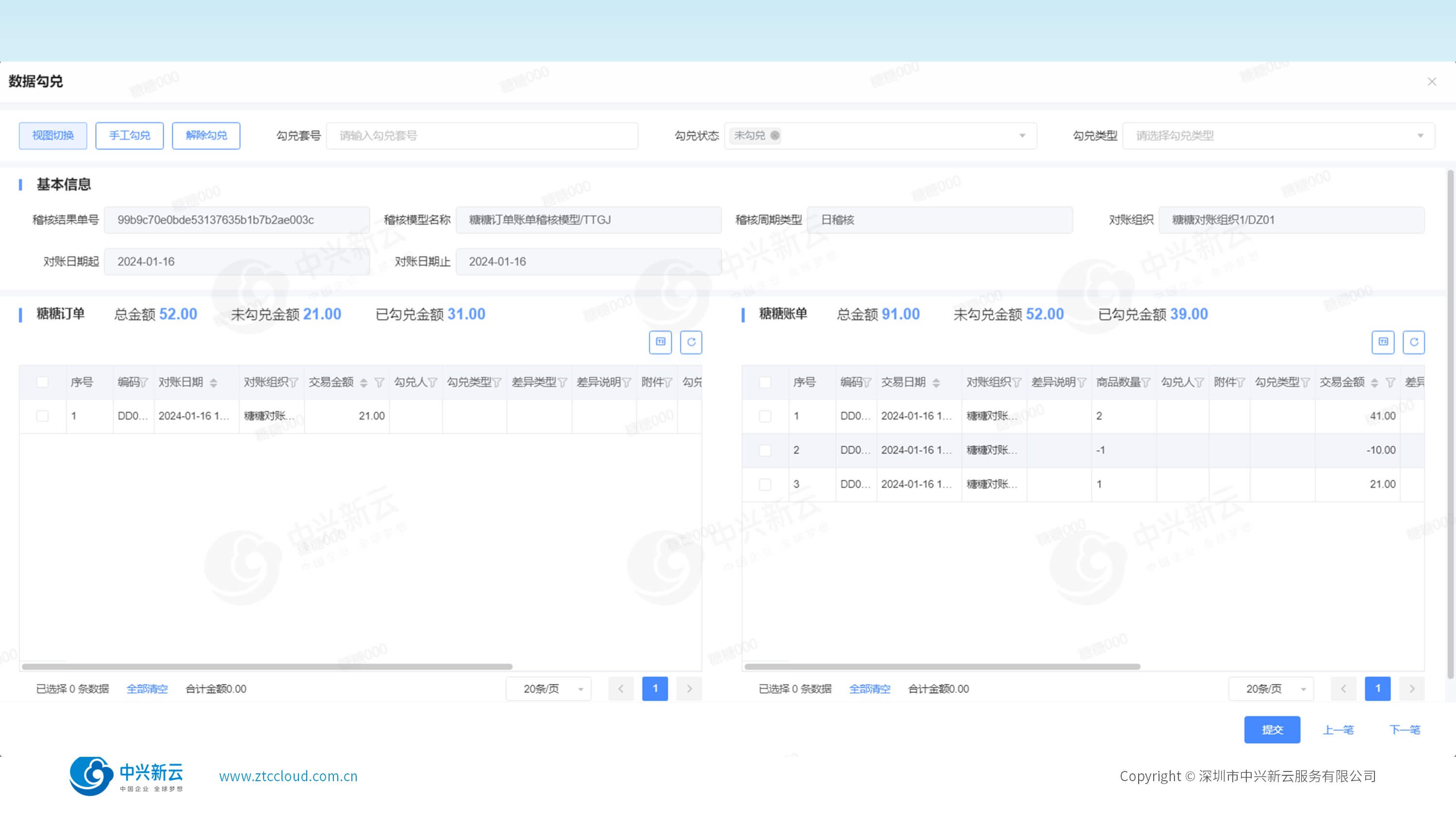Sort 对账日期 column in 糖糖订单 table
The image size is (1456, 819).
[x=213, y=383]
